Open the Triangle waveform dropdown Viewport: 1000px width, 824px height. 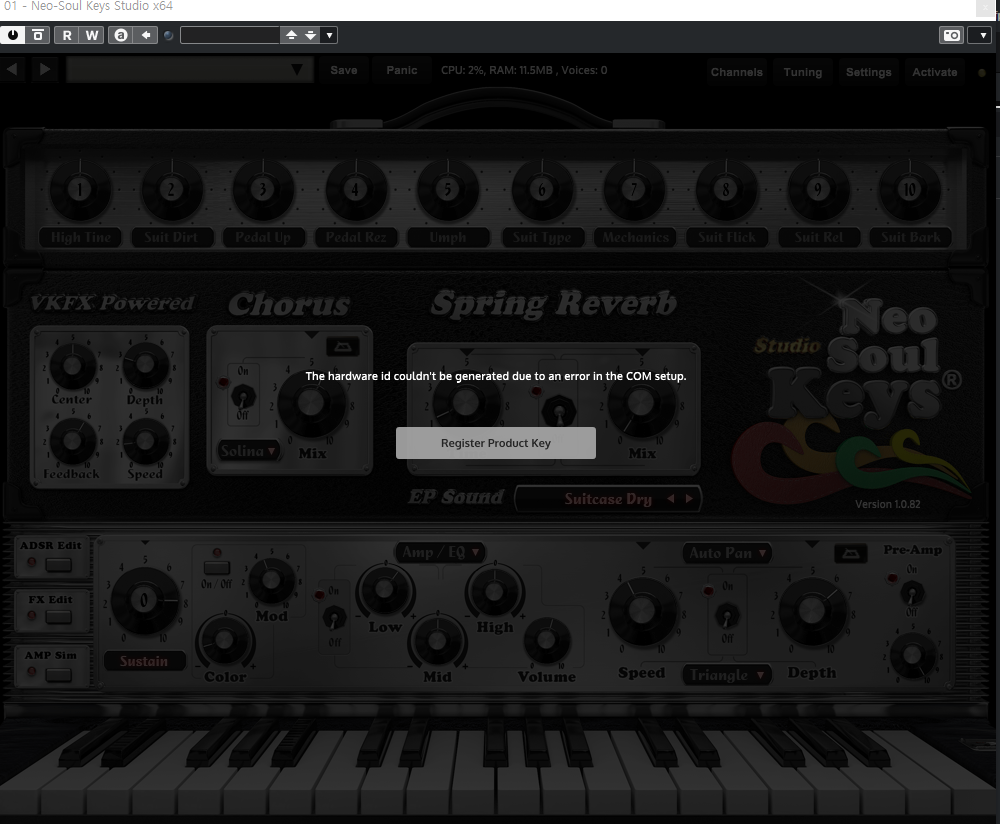coord(726,675)
